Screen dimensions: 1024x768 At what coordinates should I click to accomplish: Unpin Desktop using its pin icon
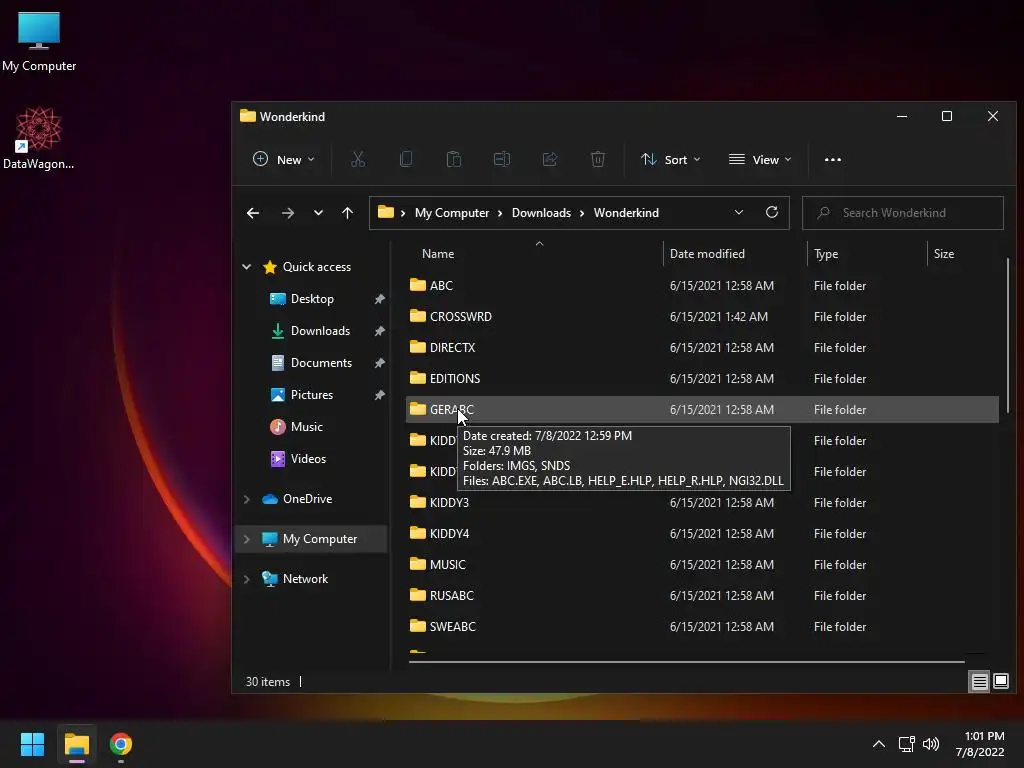pyautogui.click(x=379, y=299)
